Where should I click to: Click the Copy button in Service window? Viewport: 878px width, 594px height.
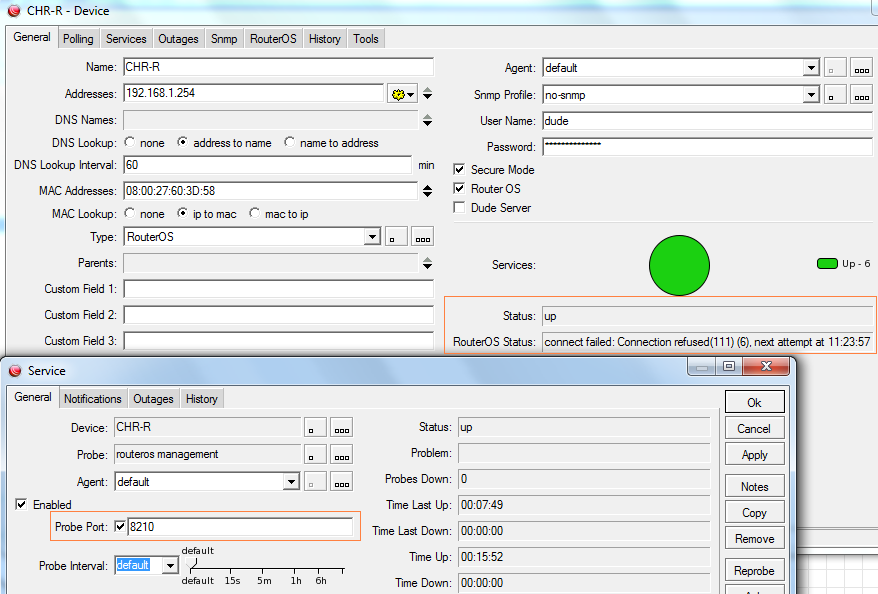(754, 513)
